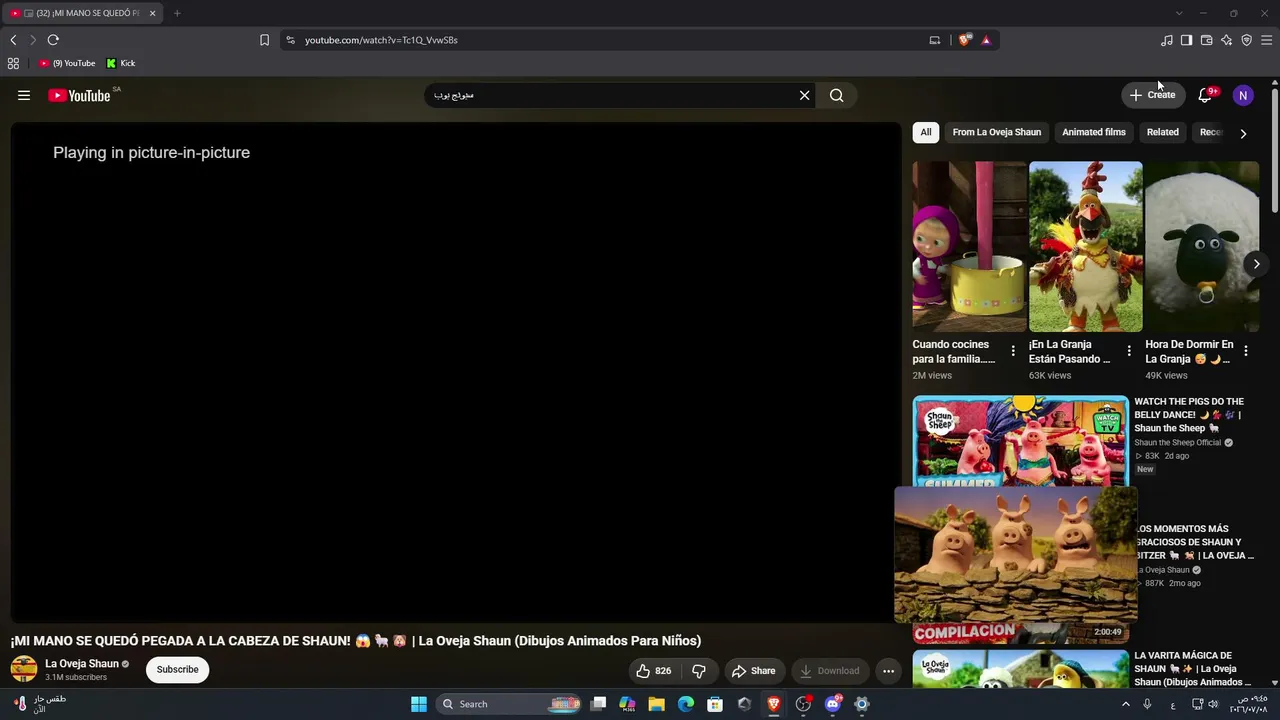This screenshot has height=720, width=1280.
Task: Dislike this video
Action: coord(699,671)
